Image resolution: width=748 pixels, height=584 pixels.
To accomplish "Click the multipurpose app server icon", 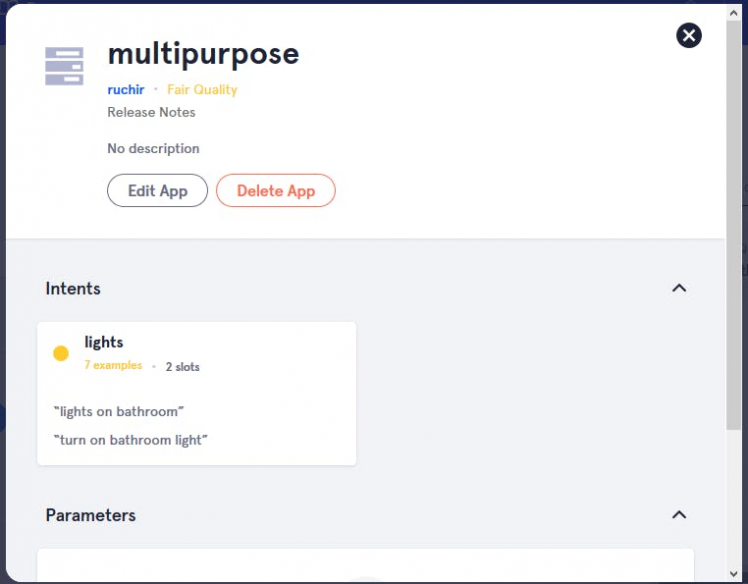I will pyautogui.click(x=64, y=66).
